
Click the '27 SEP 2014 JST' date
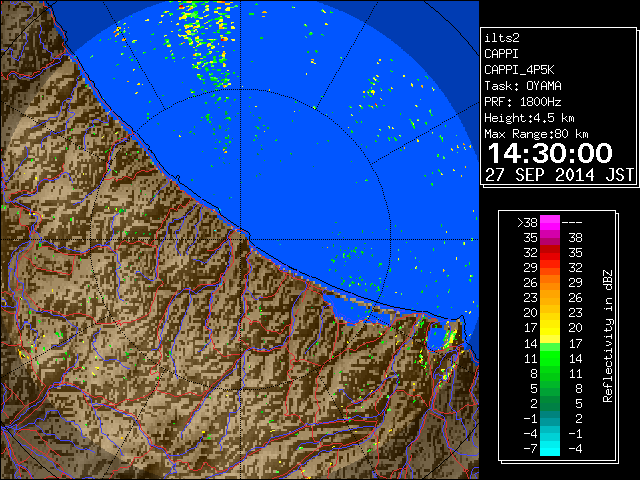coord(560,175)
